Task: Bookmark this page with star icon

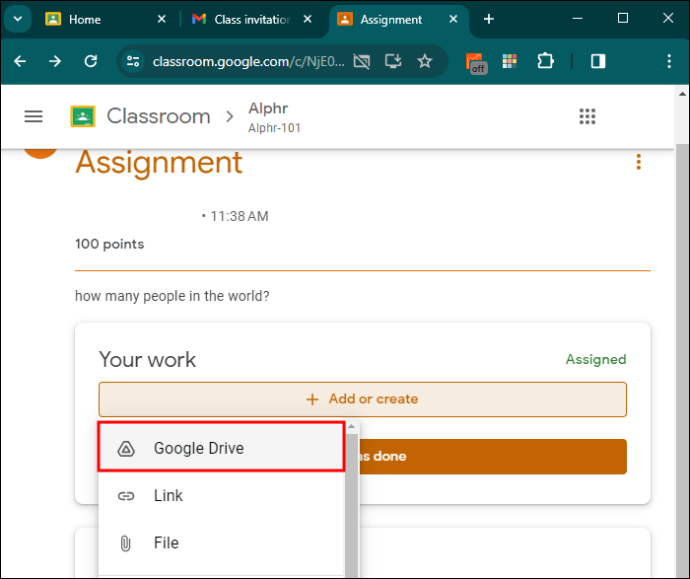Action: (425, 61)
